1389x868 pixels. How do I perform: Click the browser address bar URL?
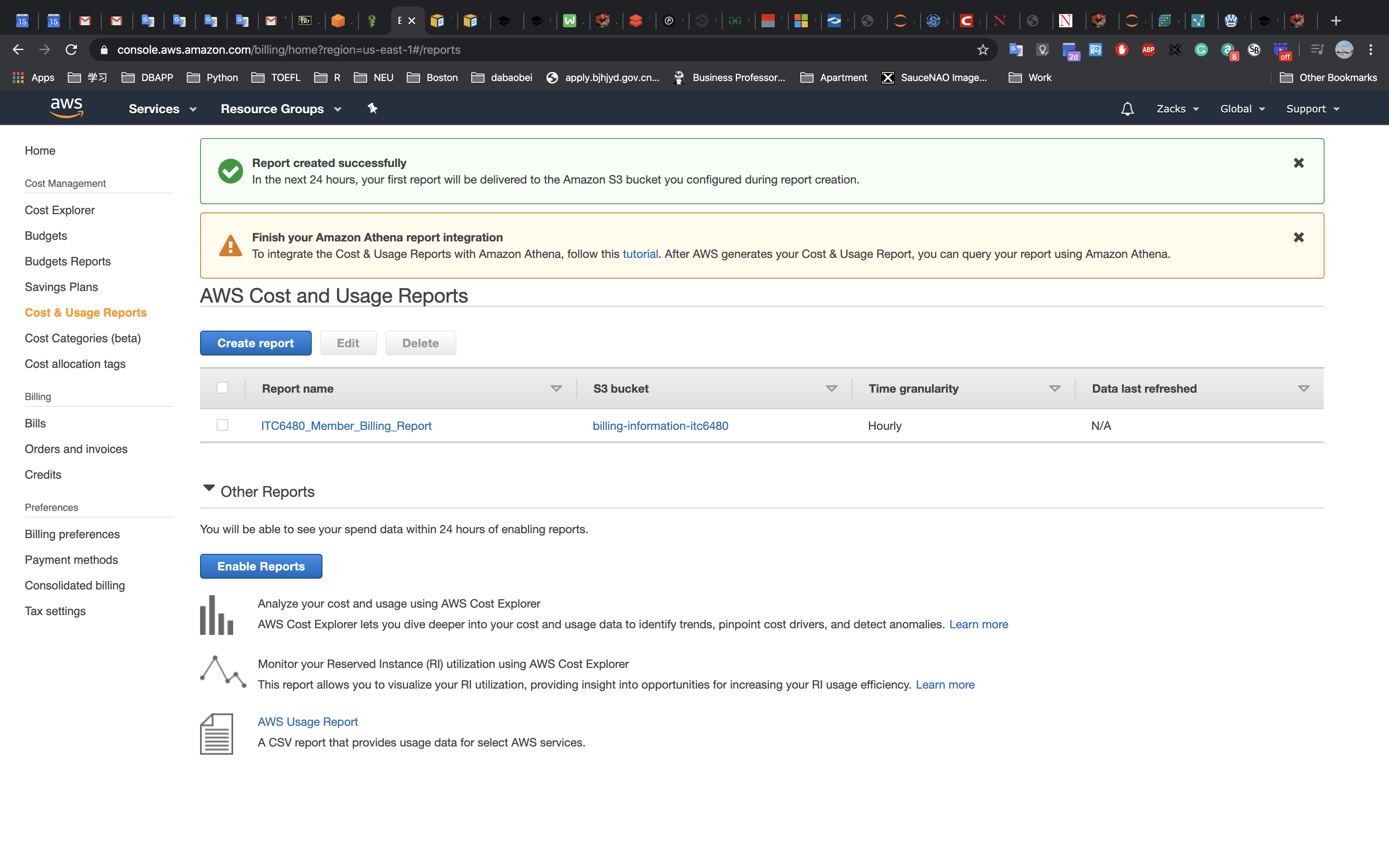click(x=289, y=50)
